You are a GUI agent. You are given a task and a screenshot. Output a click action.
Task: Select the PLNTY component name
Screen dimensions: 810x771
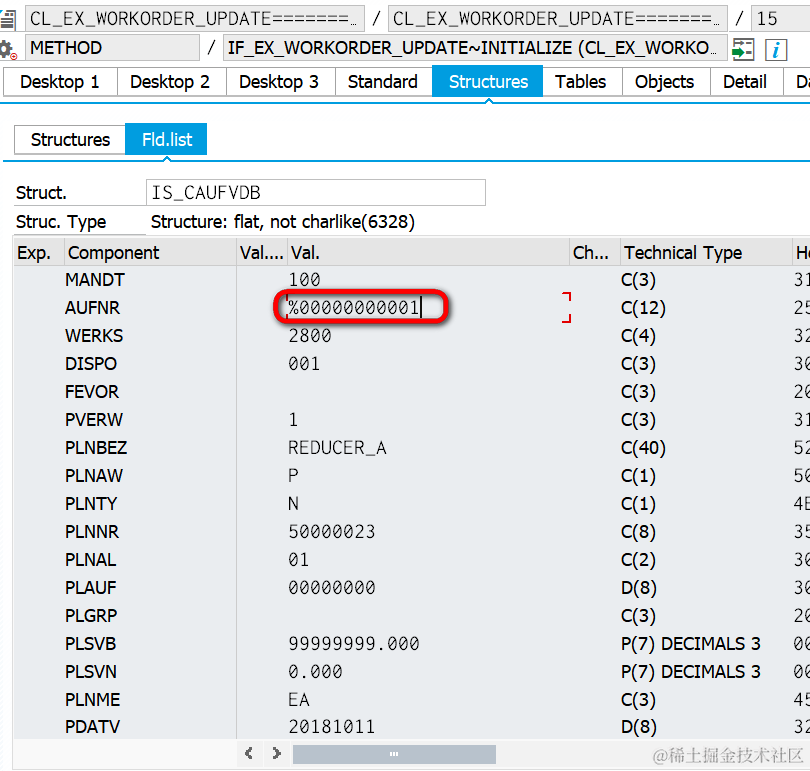[x=91, y=503]
